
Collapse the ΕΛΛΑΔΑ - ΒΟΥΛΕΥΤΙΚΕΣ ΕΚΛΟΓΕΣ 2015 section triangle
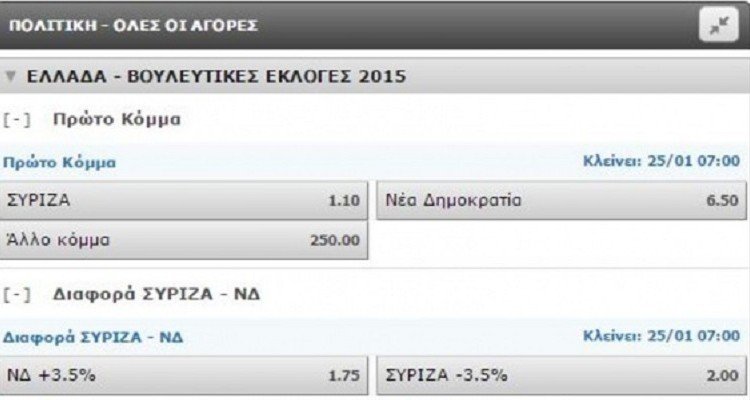pos(11,77)
